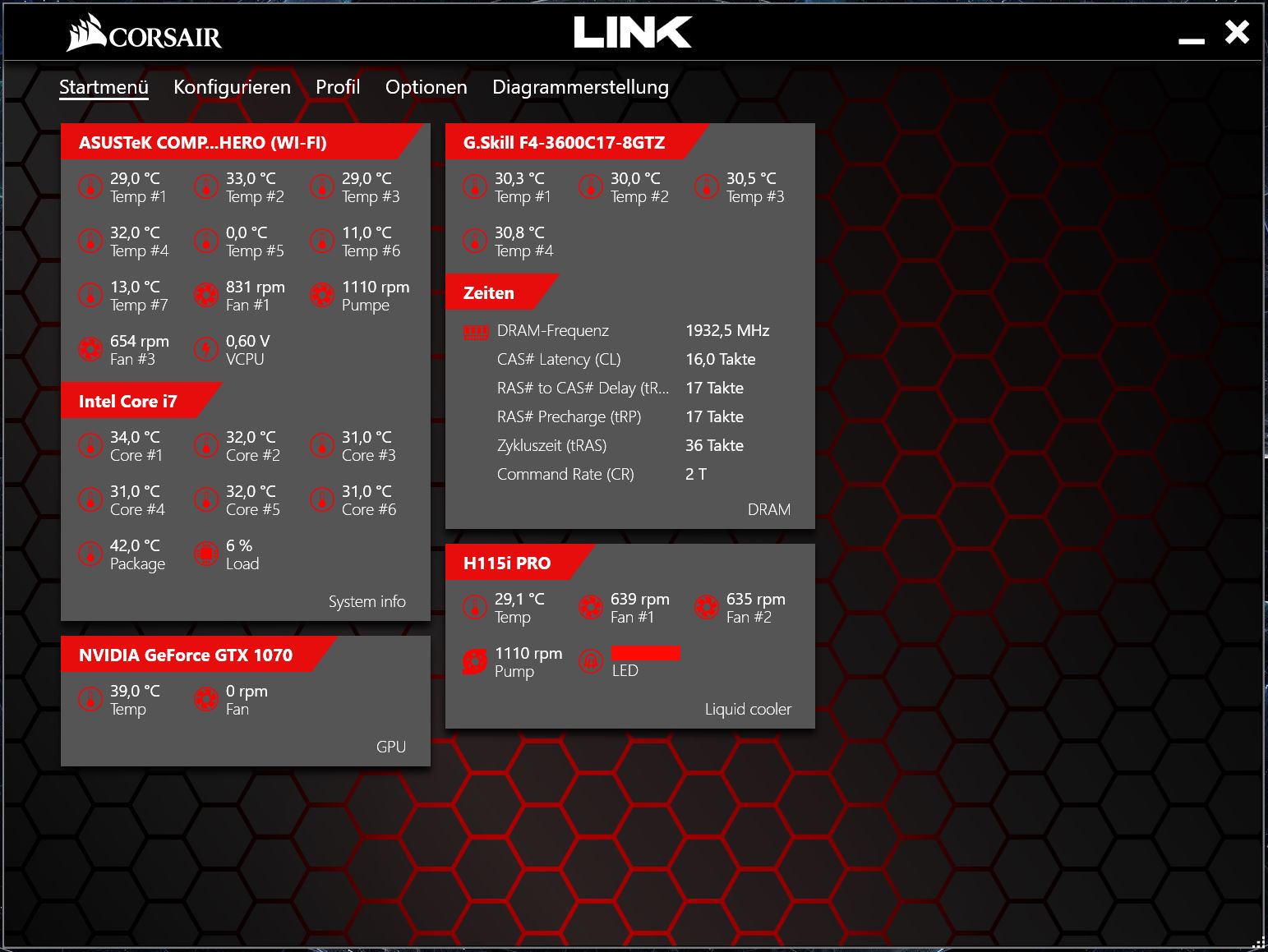
Task: Click motherboard Temp #5 thermometer icon
Action: point(205,241)
